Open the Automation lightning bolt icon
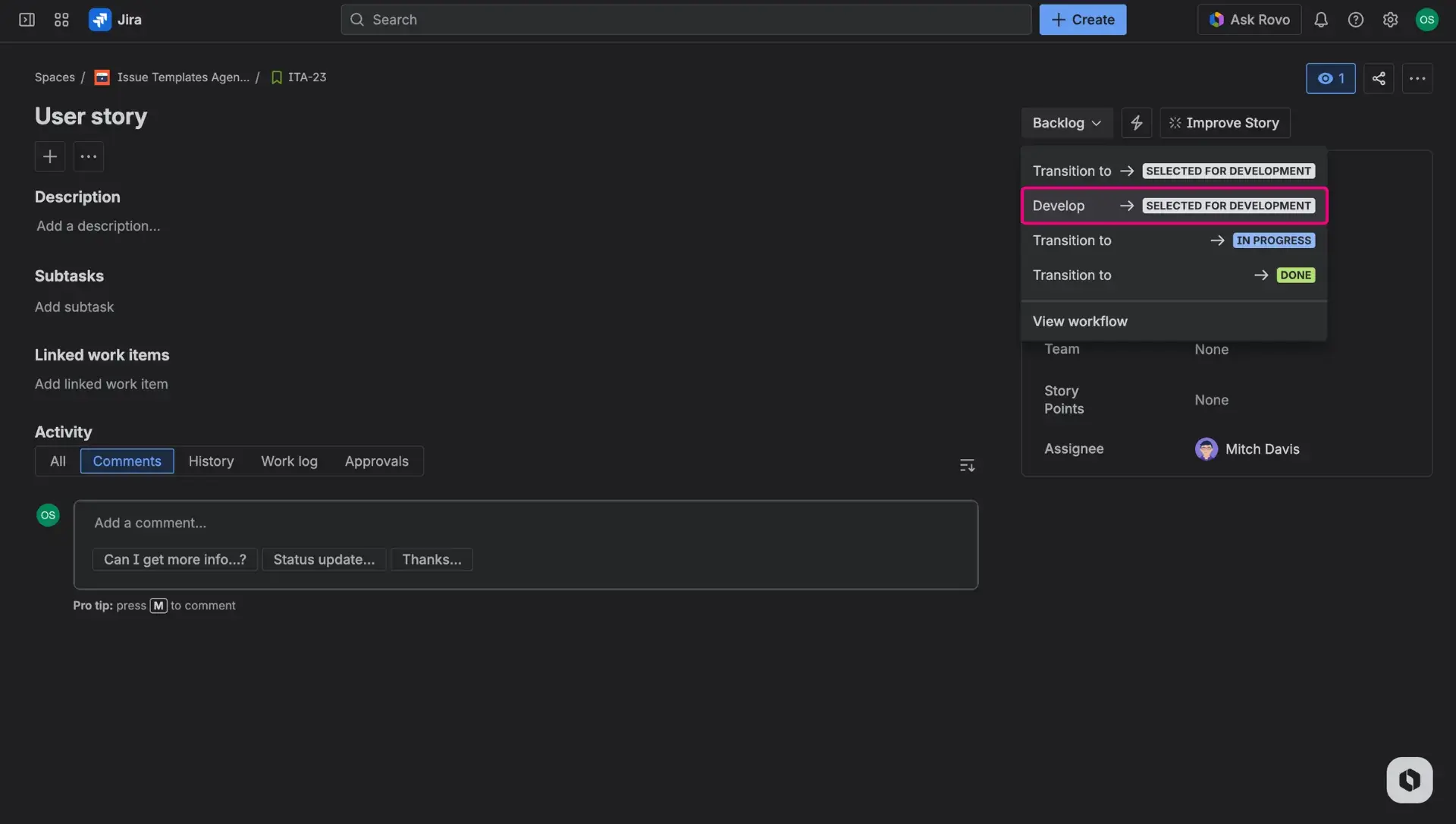Viewport: 1456px width, 824px height. [x=1136, y=122]
